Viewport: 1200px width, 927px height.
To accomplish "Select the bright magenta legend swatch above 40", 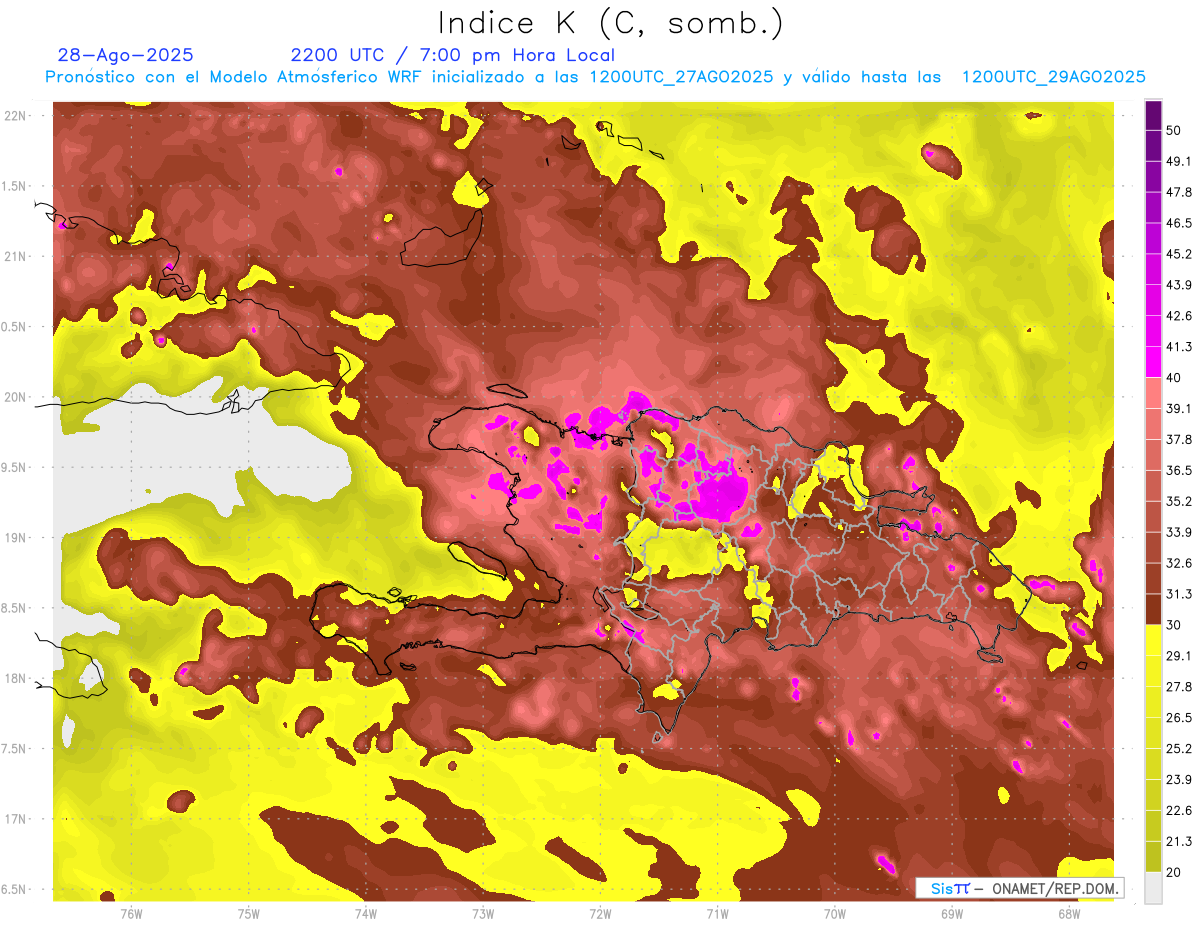I will pos(1153,362).
